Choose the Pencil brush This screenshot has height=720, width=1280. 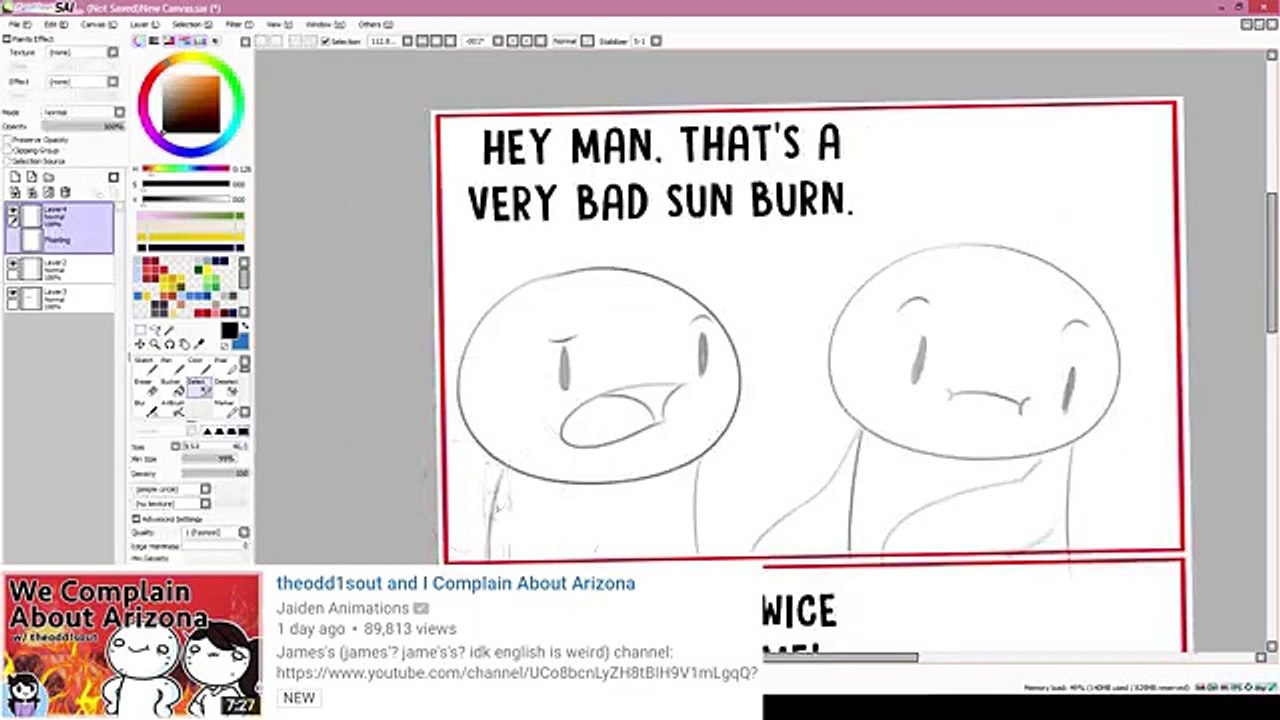[x=146, y=366]
